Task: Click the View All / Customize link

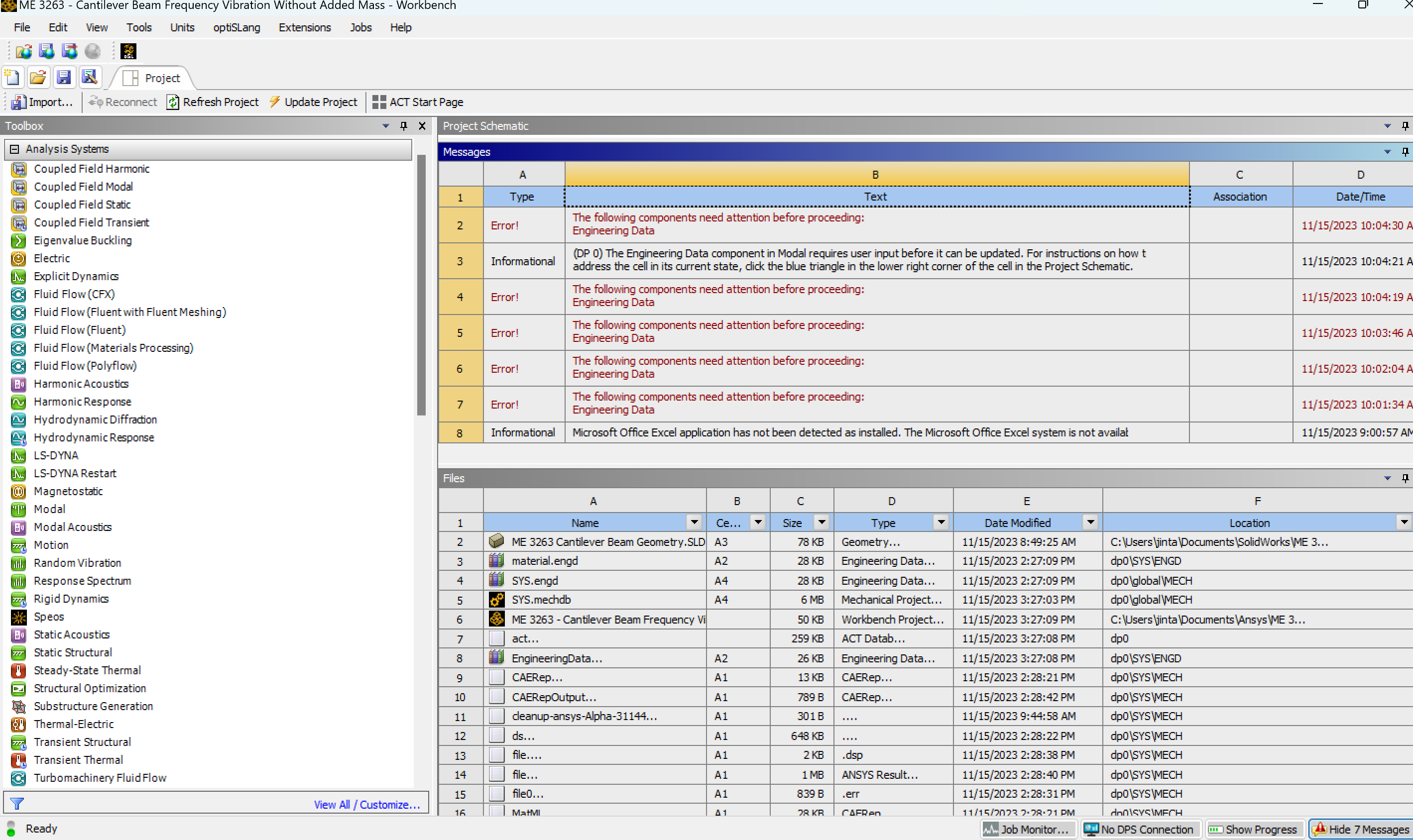Action: pos(367,804)
